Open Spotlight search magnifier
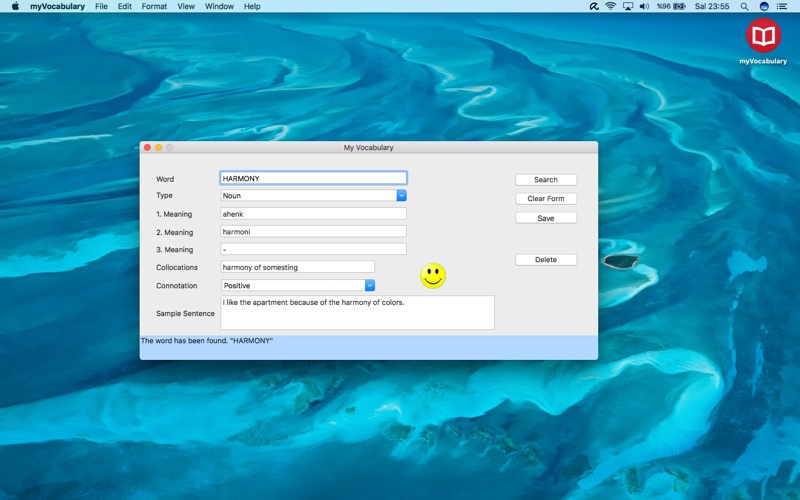Viewport: 800px width, 500px height. click(744, 6)
